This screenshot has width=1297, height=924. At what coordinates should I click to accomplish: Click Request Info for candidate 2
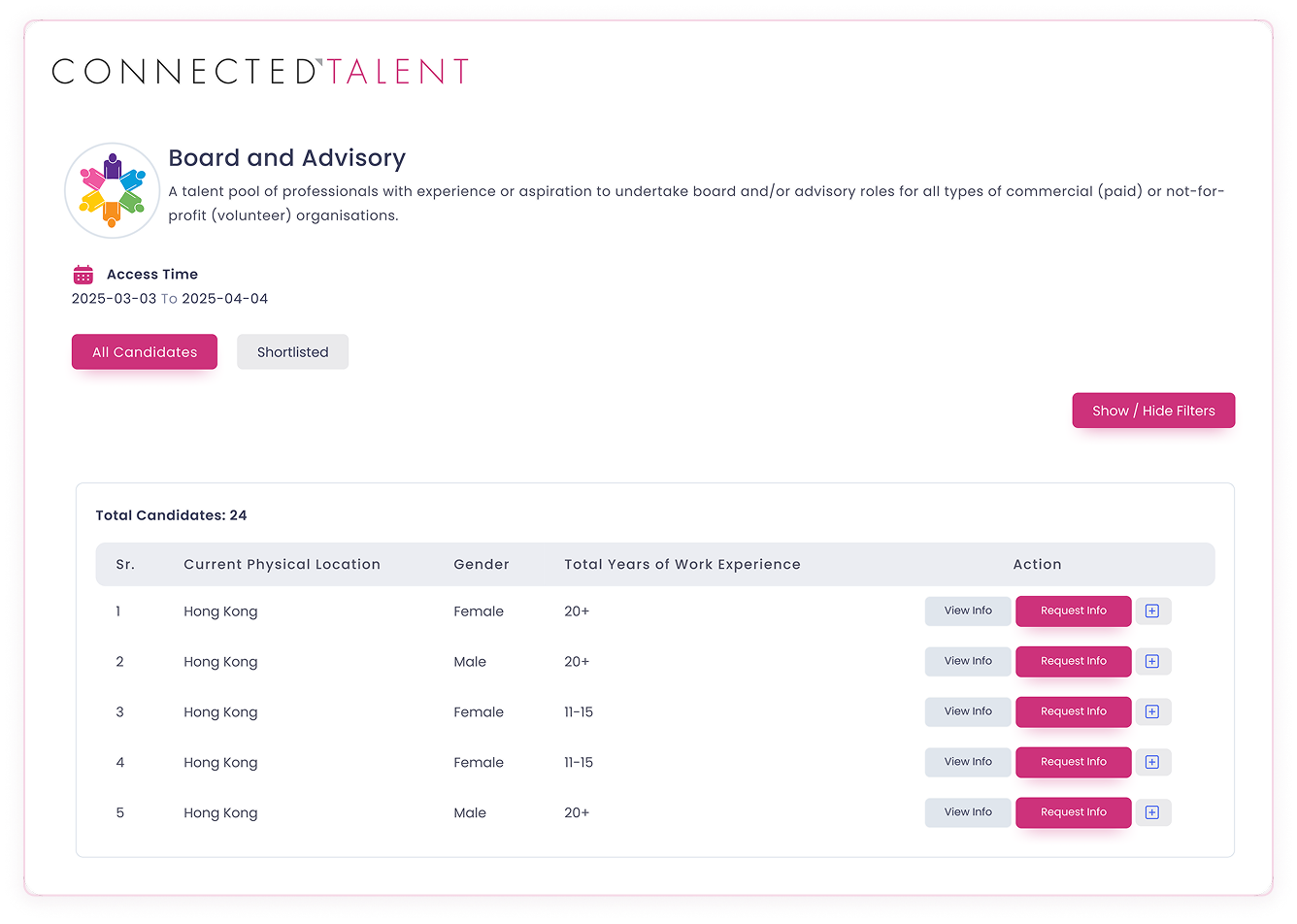click(x=1073, y=661)
